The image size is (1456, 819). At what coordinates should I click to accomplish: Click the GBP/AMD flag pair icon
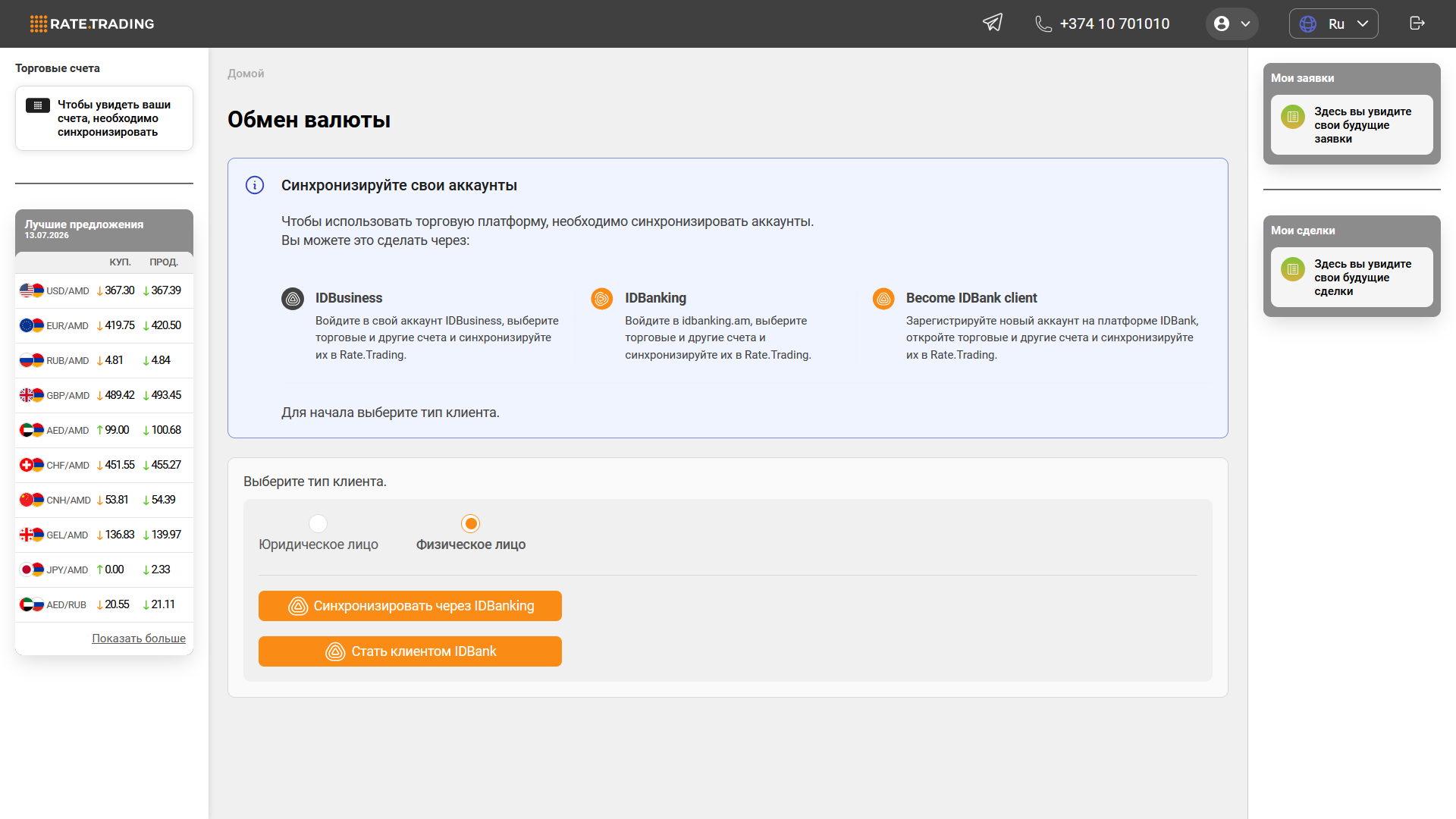32,395
